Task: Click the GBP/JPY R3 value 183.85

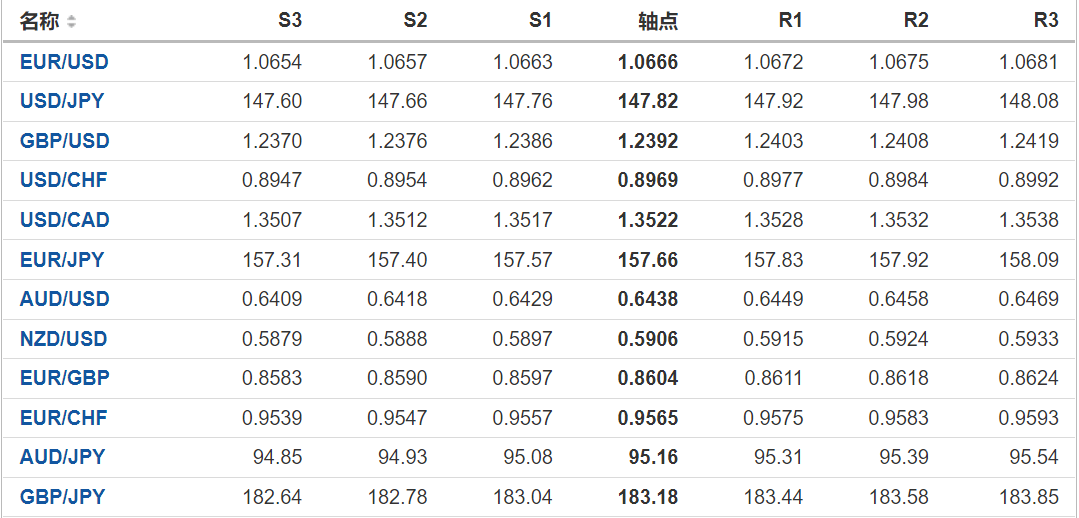Action: point(1028,497)
